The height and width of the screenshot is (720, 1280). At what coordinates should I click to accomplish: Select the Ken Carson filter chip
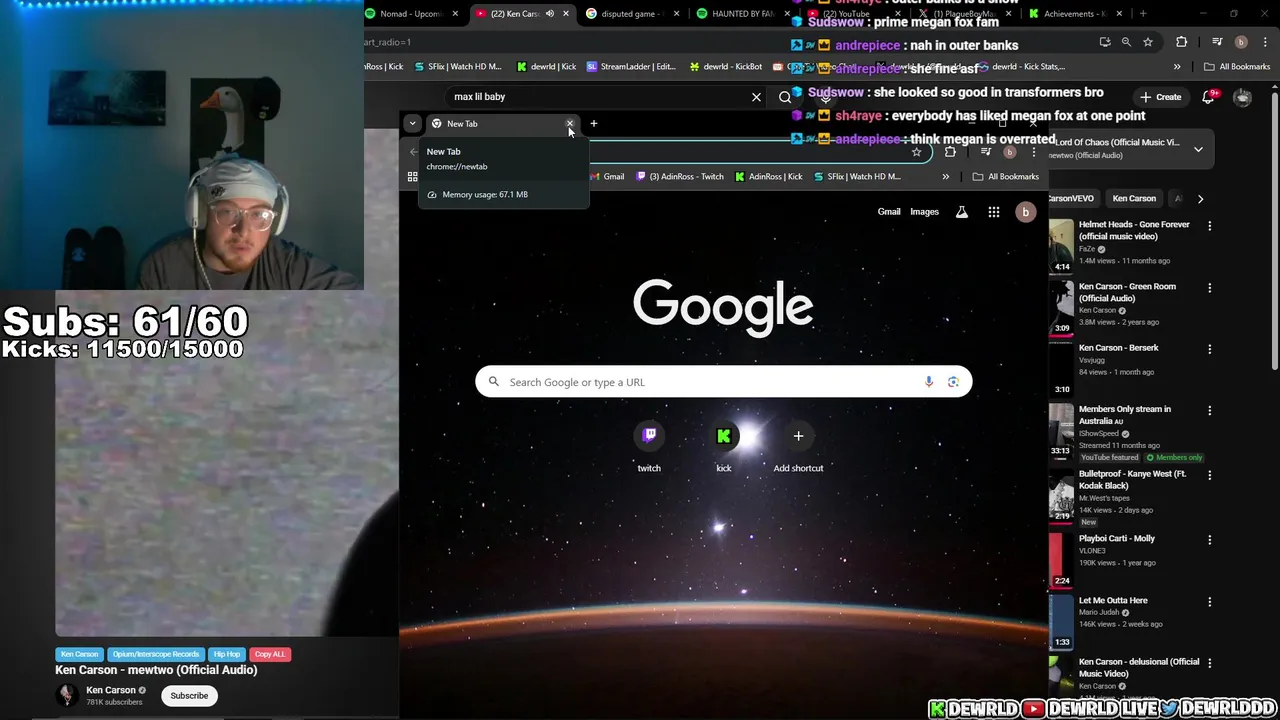coord(1134,199)
